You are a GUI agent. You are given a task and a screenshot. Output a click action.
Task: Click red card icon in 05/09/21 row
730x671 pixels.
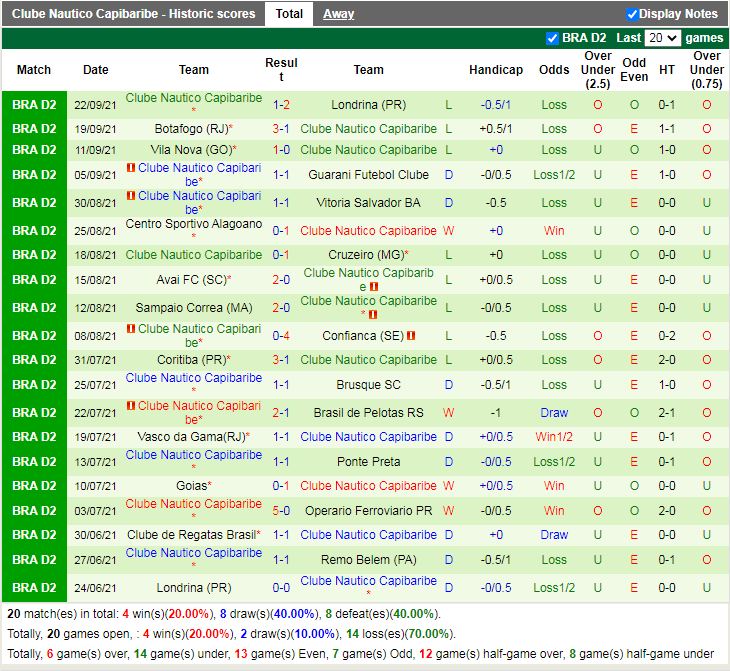tap(131, 168)
